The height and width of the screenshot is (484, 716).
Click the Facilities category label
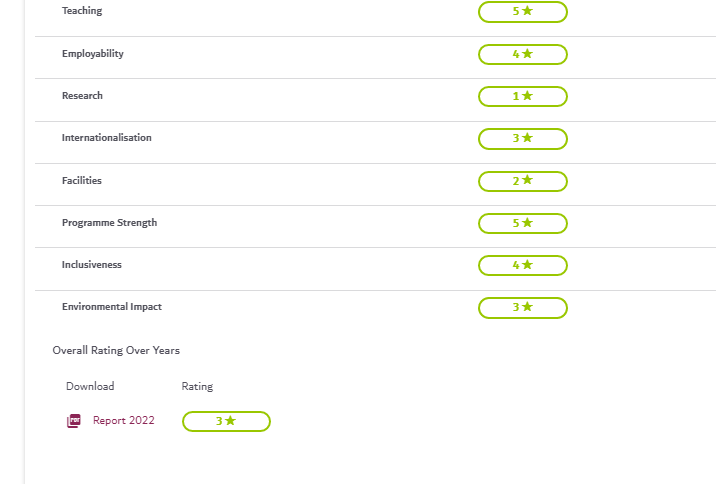click(82, 181)
